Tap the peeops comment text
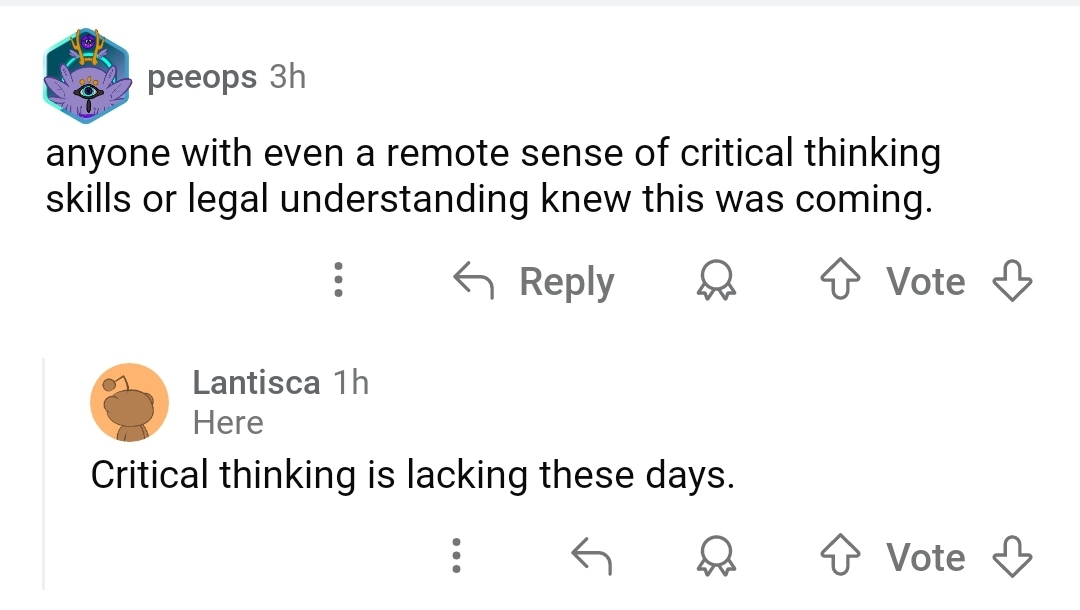Image resolution: width=1080 pixels, height=610 pixels. [x=490, y=177]
